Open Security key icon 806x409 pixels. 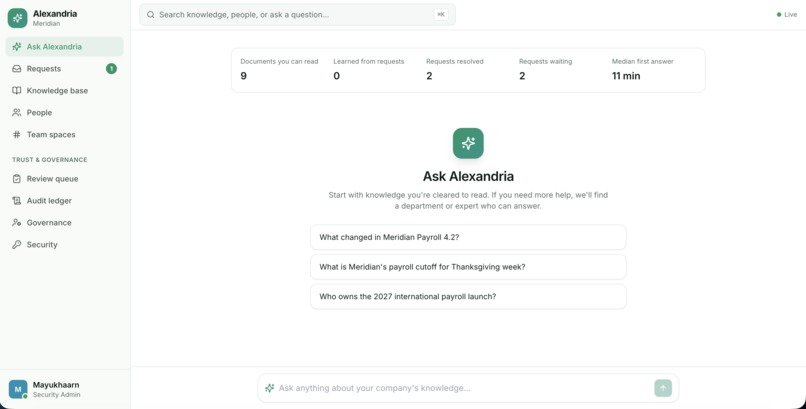click(x=16, y=245)
